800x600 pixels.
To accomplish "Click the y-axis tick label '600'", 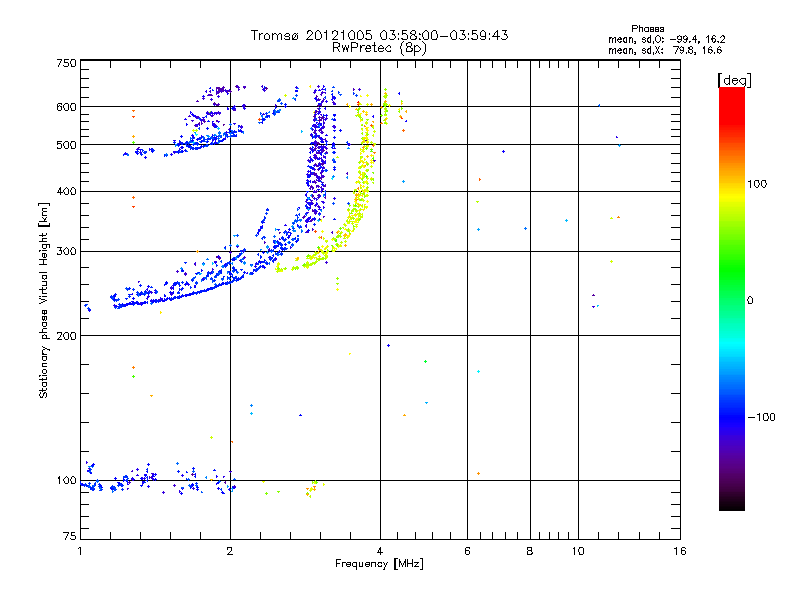I will coord(67,107).
